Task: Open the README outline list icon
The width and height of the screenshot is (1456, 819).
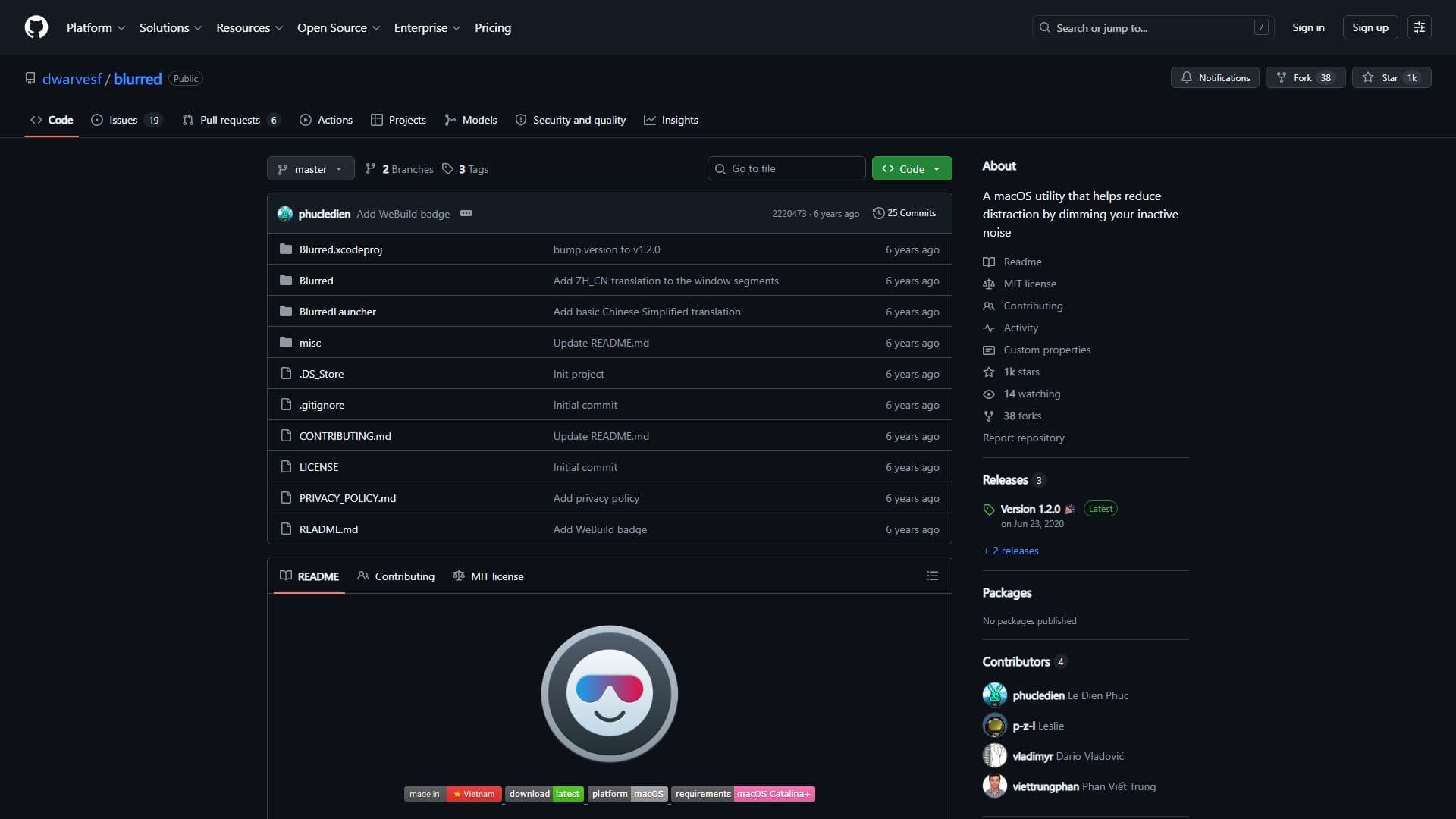Action: click(x=932, y=576)
